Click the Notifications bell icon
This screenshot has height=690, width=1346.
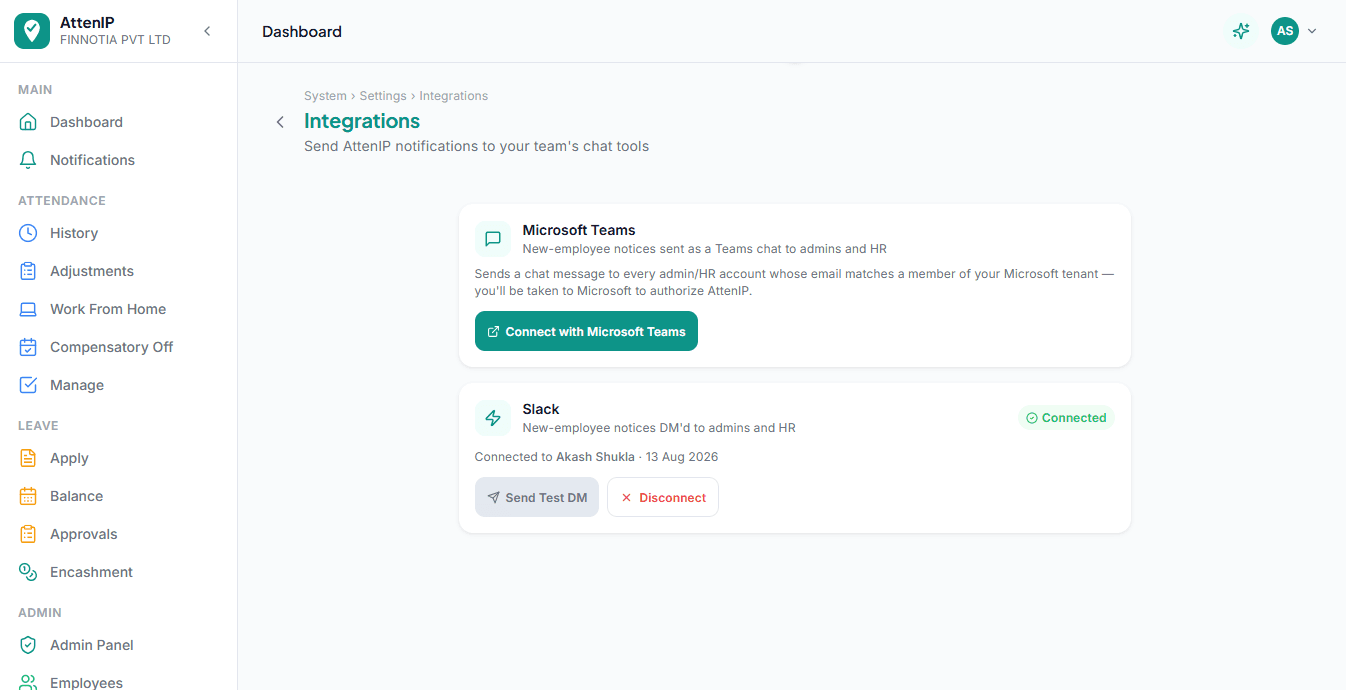tap(28, 160)
